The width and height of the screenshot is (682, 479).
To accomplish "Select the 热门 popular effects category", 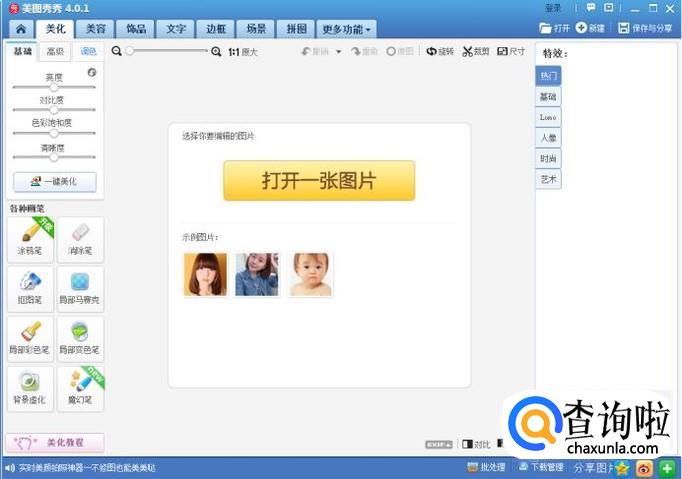I will tap(548, 76).
